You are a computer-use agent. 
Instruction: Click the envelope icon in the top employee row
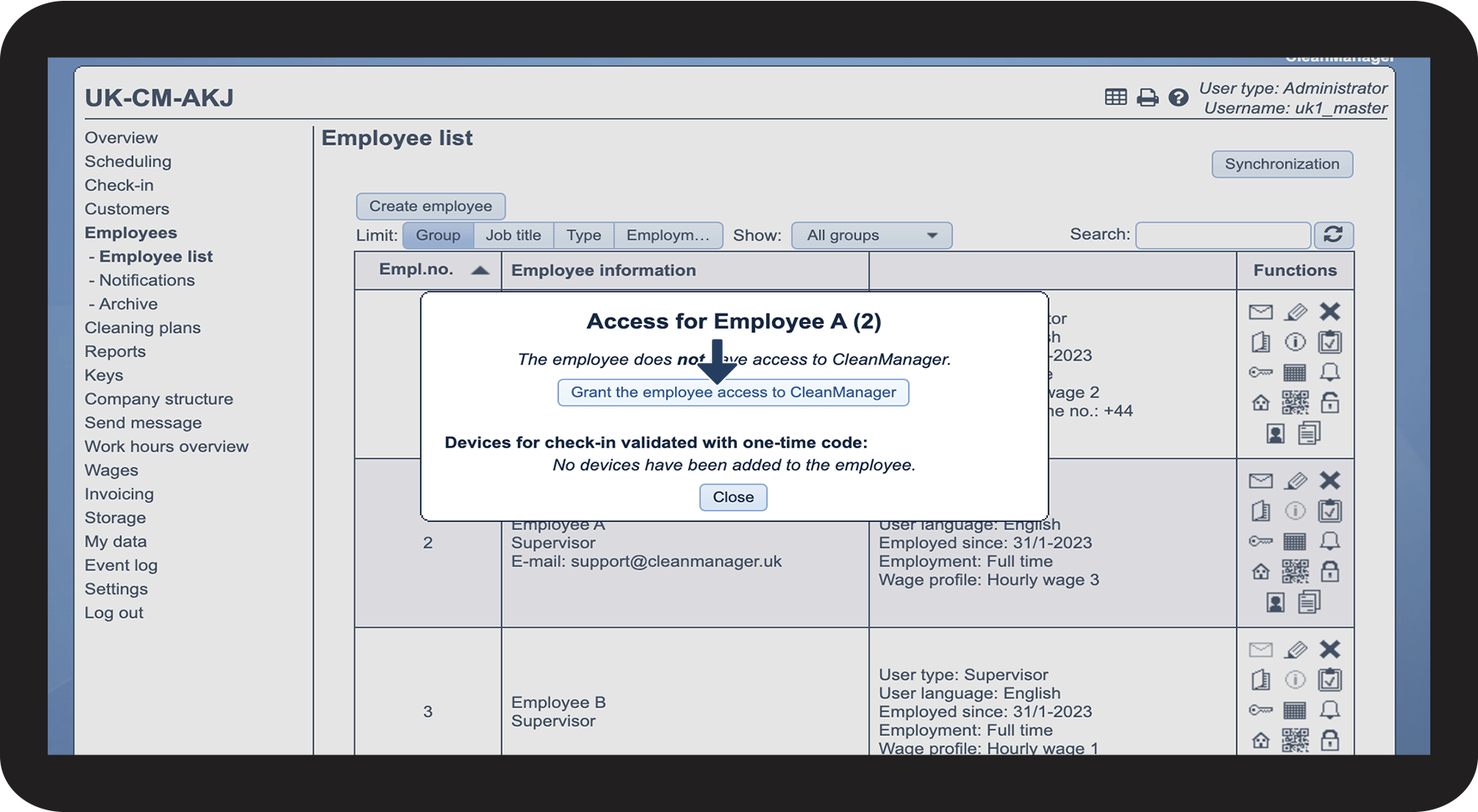point(1261,312)
